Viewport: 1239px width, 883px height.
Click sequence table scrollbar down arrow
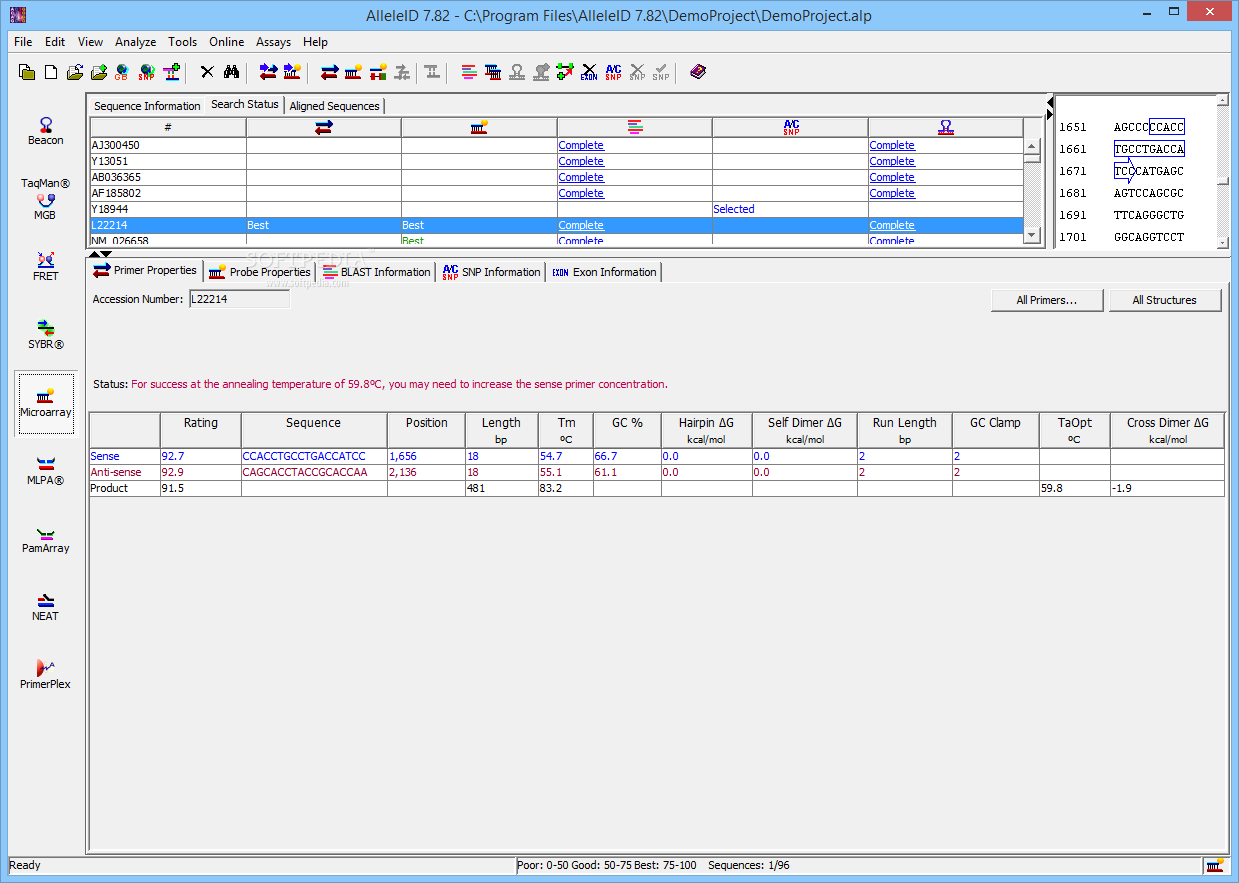(1032, 234)
